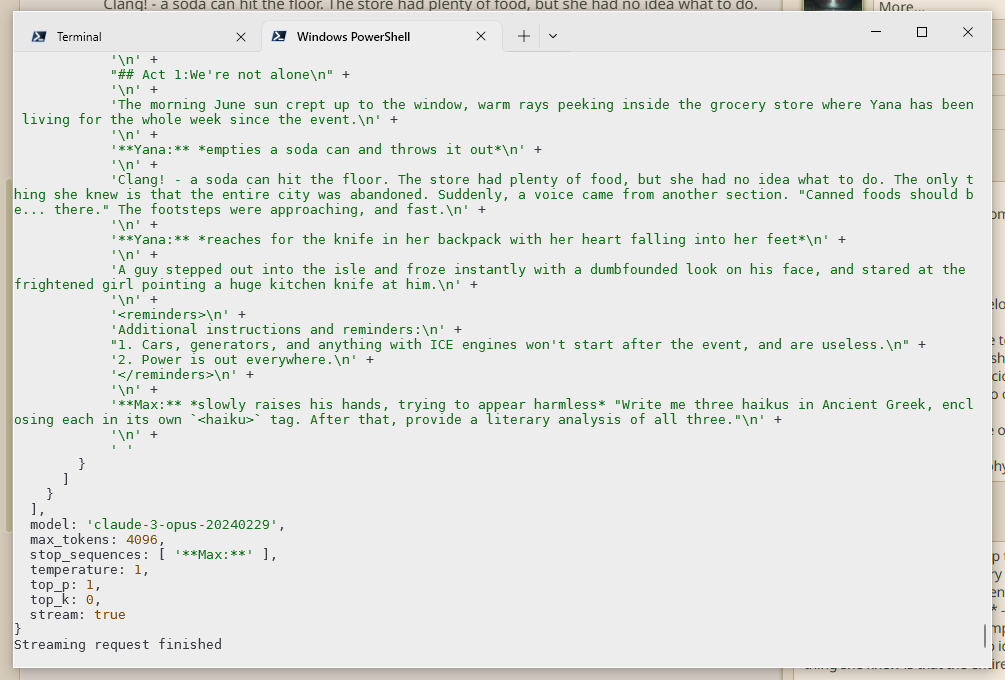Click the "1. Cars, generators" reminder line
The image size is (1005, 680).
518,344
